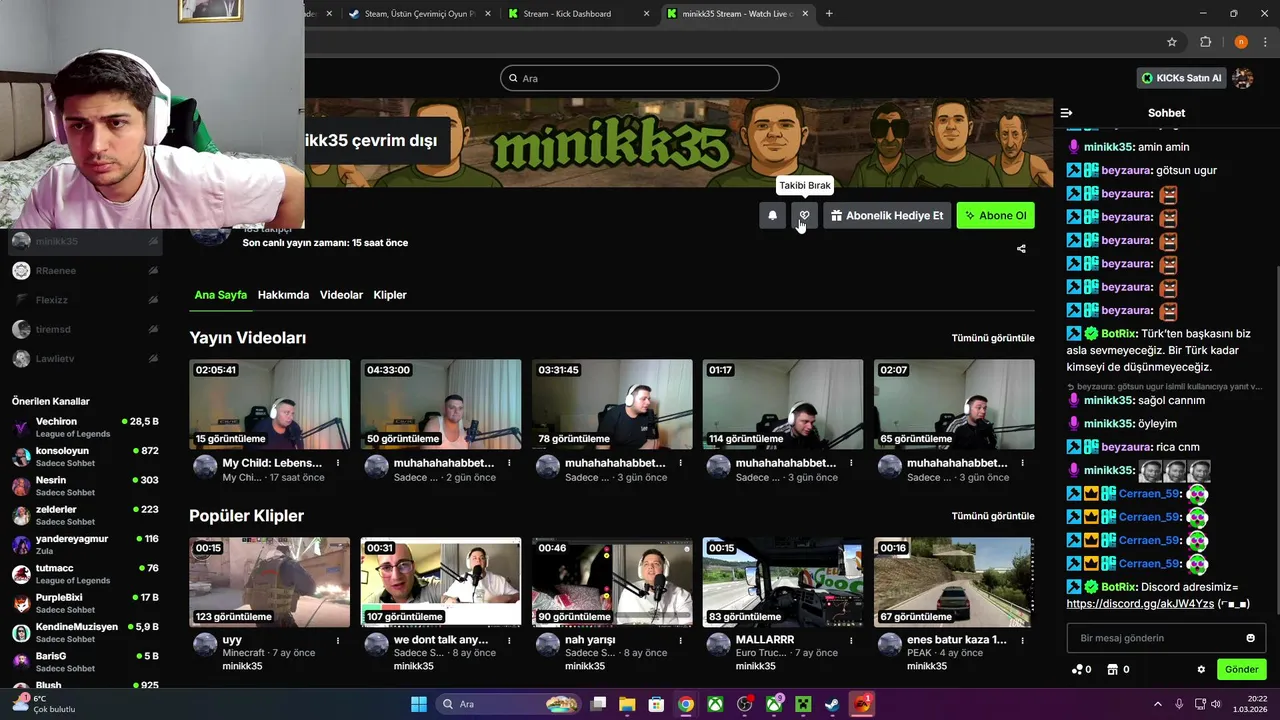The width and height of the screenshot is (1280, 720).
Task: Open zelderler recommended channel
Action: [x=85, y=515]
